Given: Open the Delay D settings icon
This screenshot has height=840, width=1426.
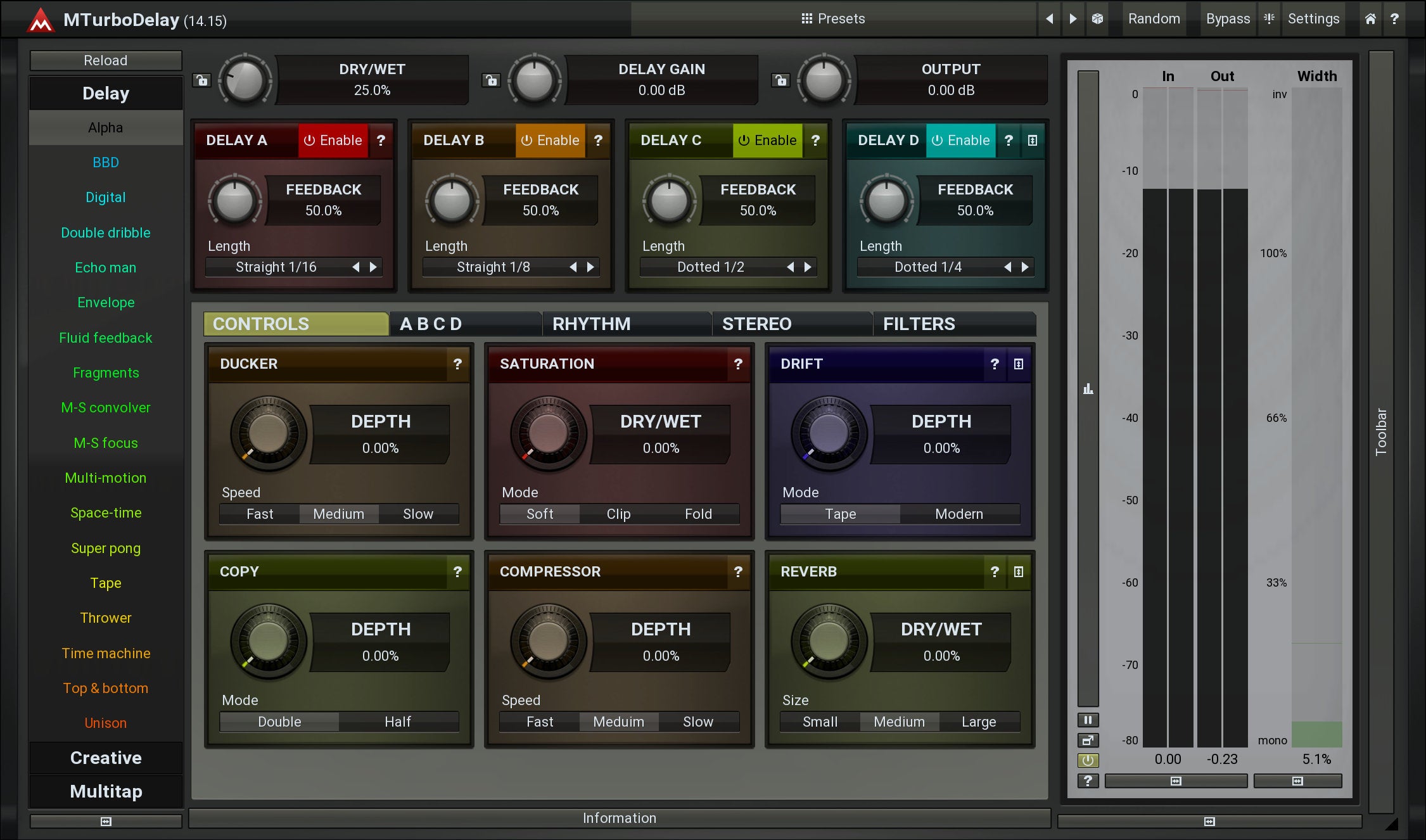Looking at the screenshot, I should (x=1033, y=141).
